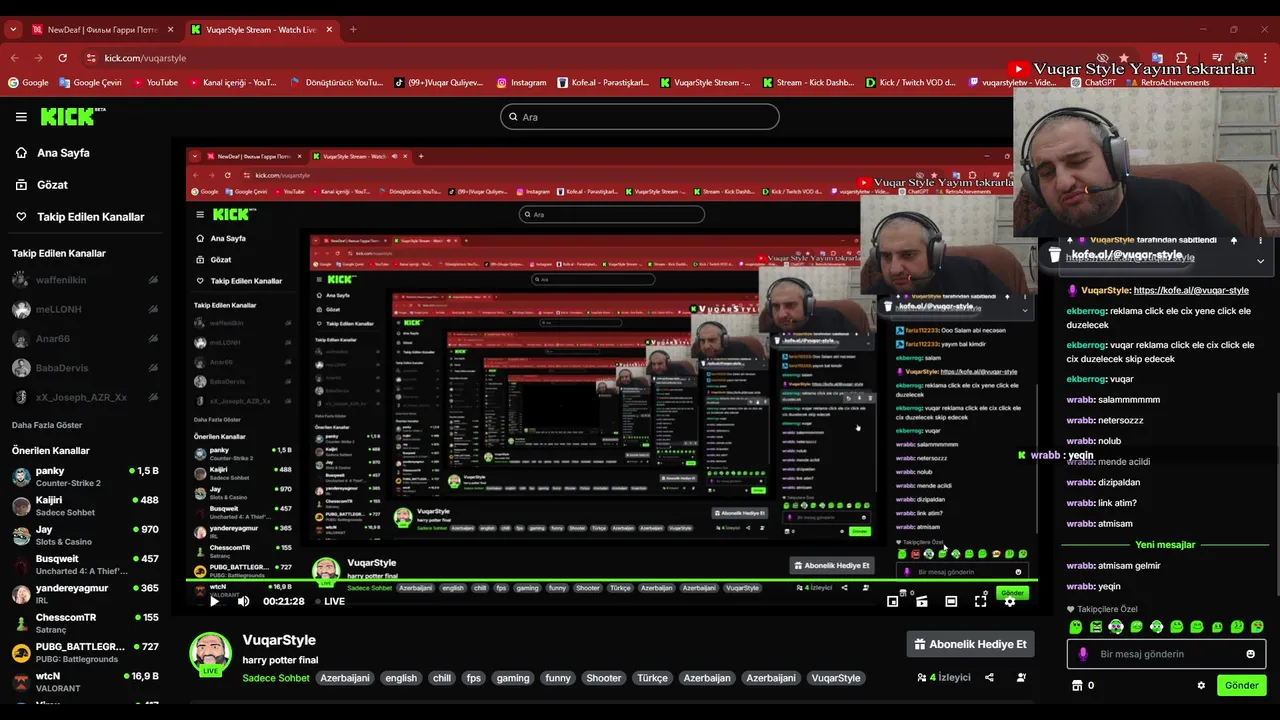Click the VuqarStyle channel avatar

[x=211, y=654]
